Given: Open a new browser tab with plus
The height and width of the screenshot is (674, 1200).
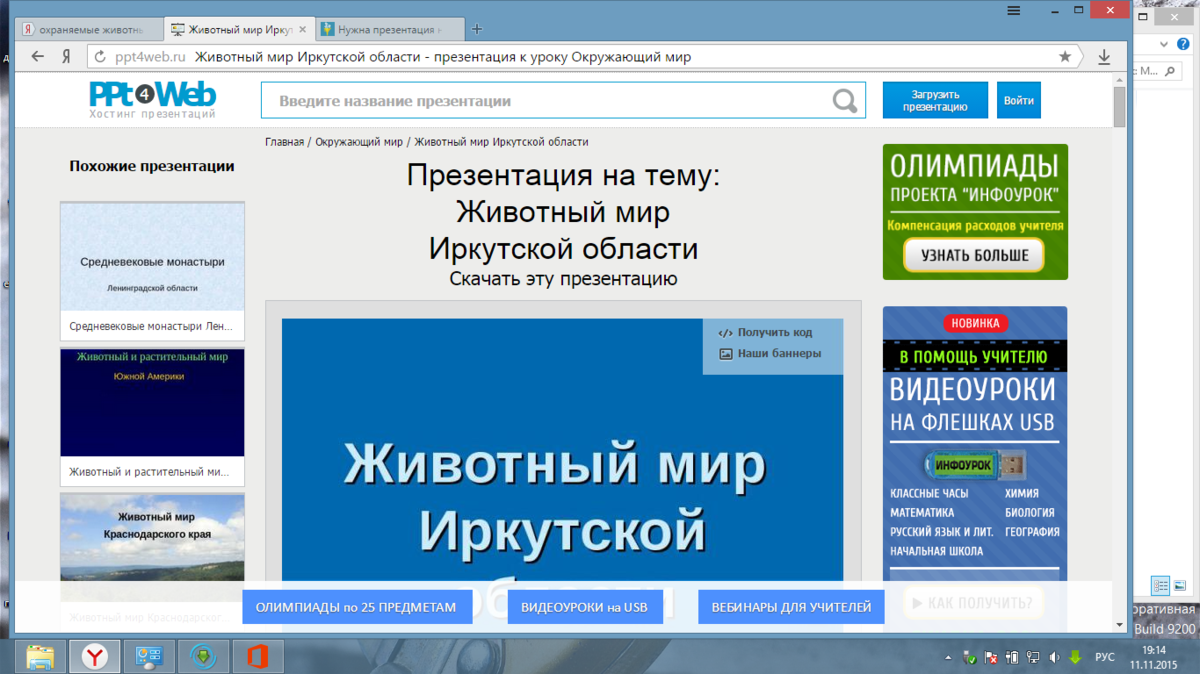Looking at the screenshot, I should (x=477, y=29).
